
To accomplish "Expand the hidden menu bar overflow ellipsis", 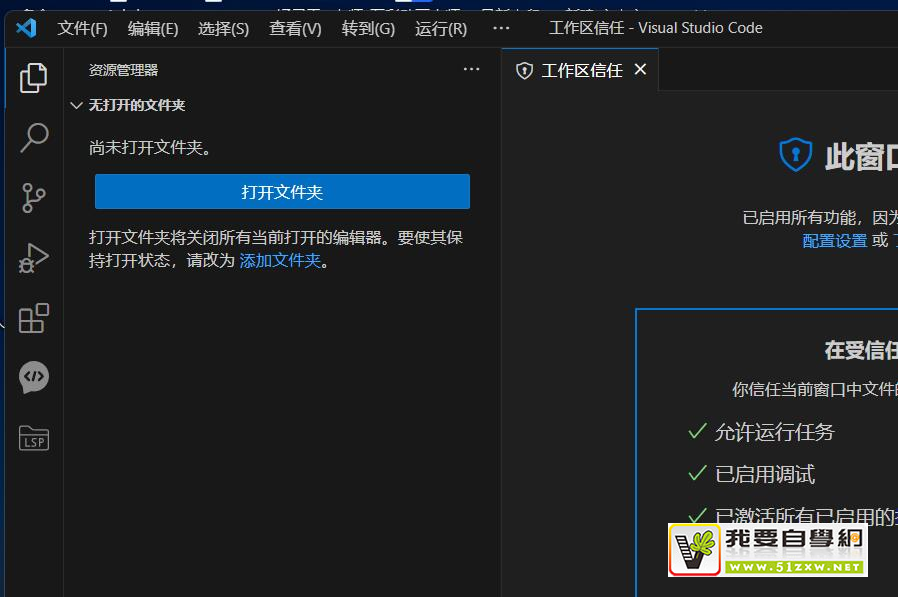I will click(x=501, y=28).
